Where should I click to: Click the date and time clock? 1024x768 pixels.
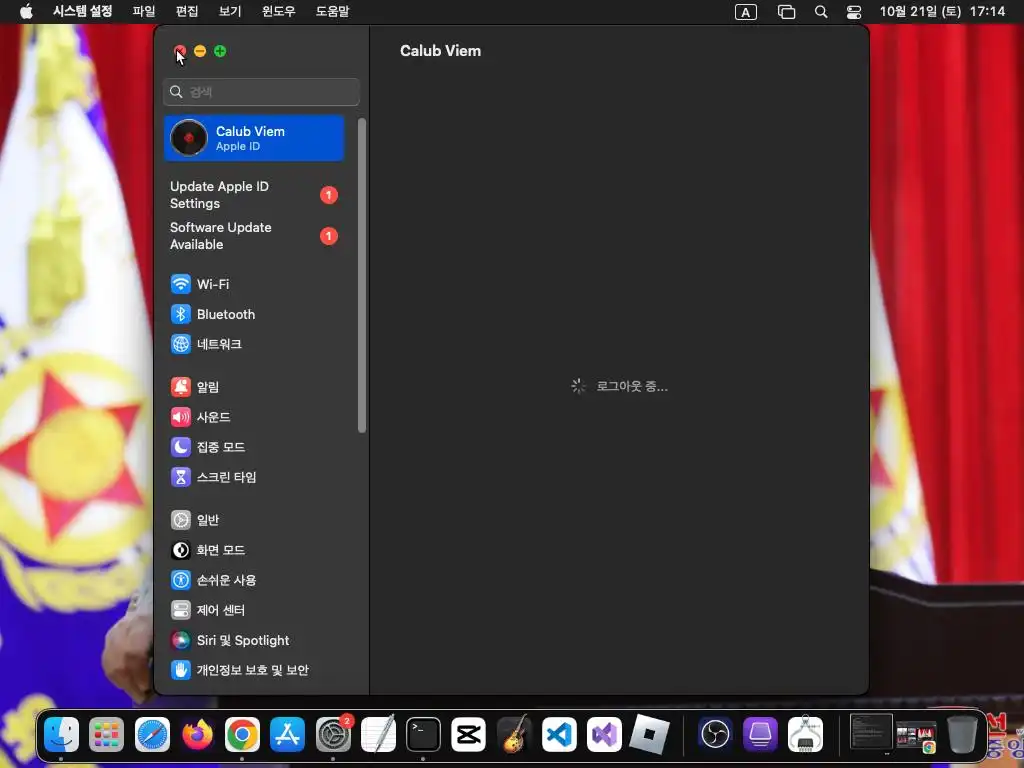(x=942, y=12)
